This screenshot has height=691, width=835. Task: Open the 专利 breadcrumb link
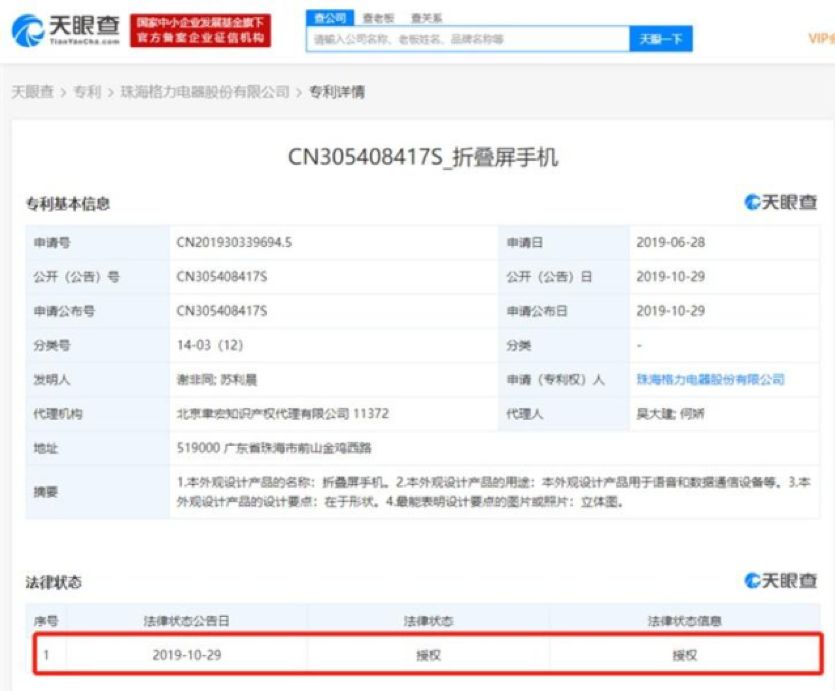click(x=87, y=92)
